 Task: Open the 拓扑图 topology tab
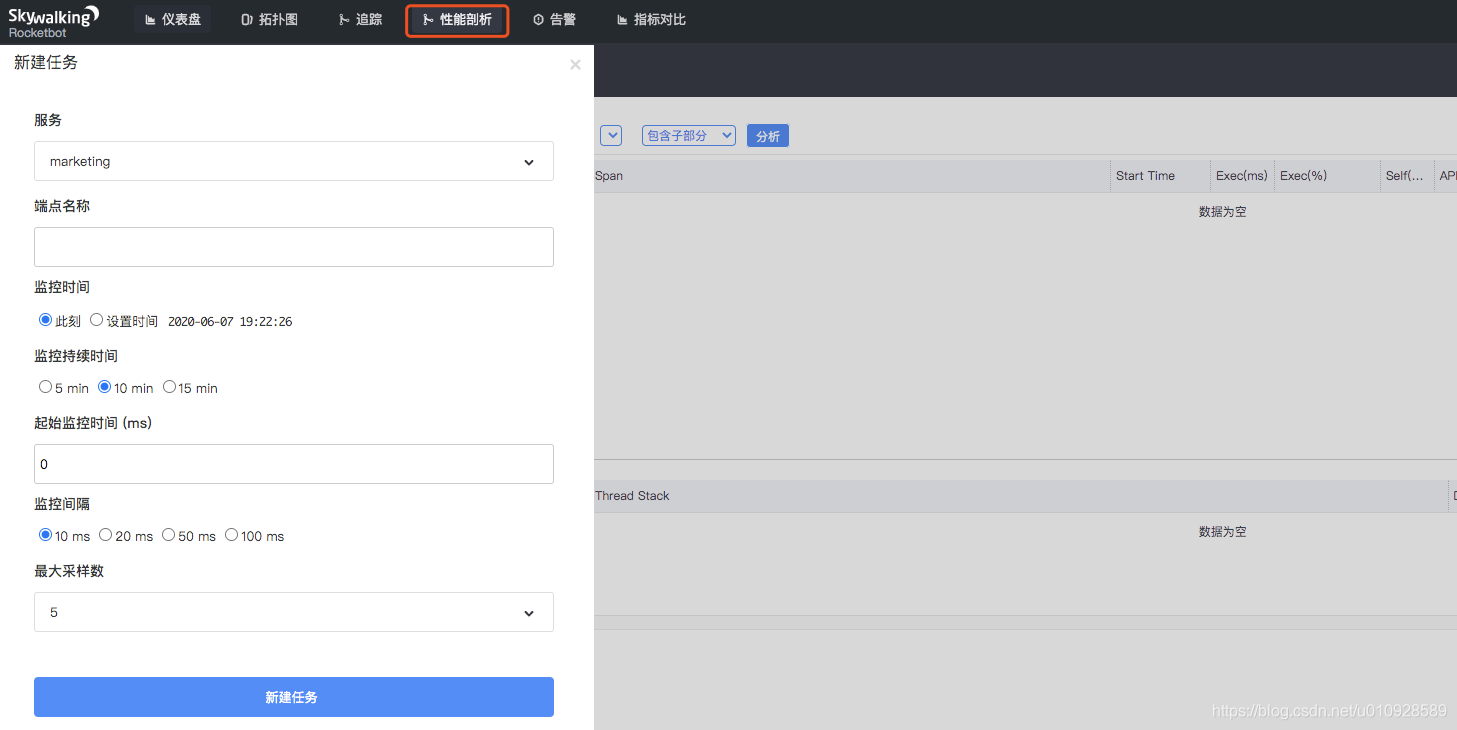coord(270,20)
